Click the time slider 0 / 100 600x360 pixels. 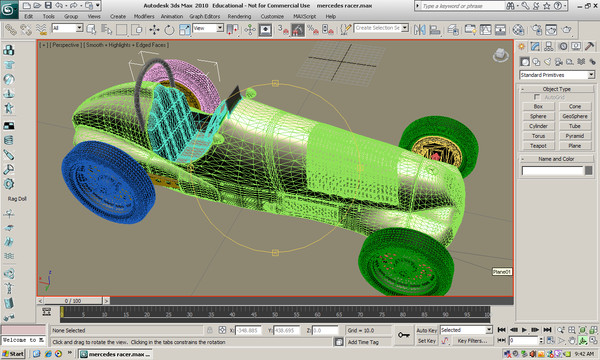[73, 301]
